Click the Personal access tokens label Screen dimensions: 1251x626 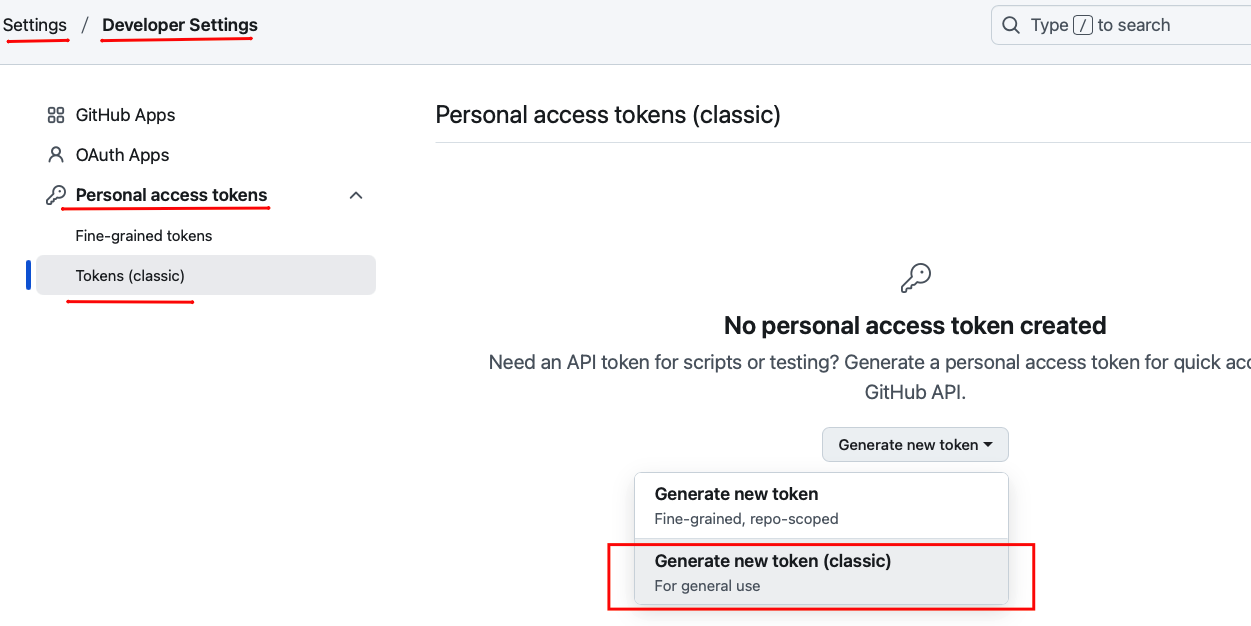click(x=171, y=195)
